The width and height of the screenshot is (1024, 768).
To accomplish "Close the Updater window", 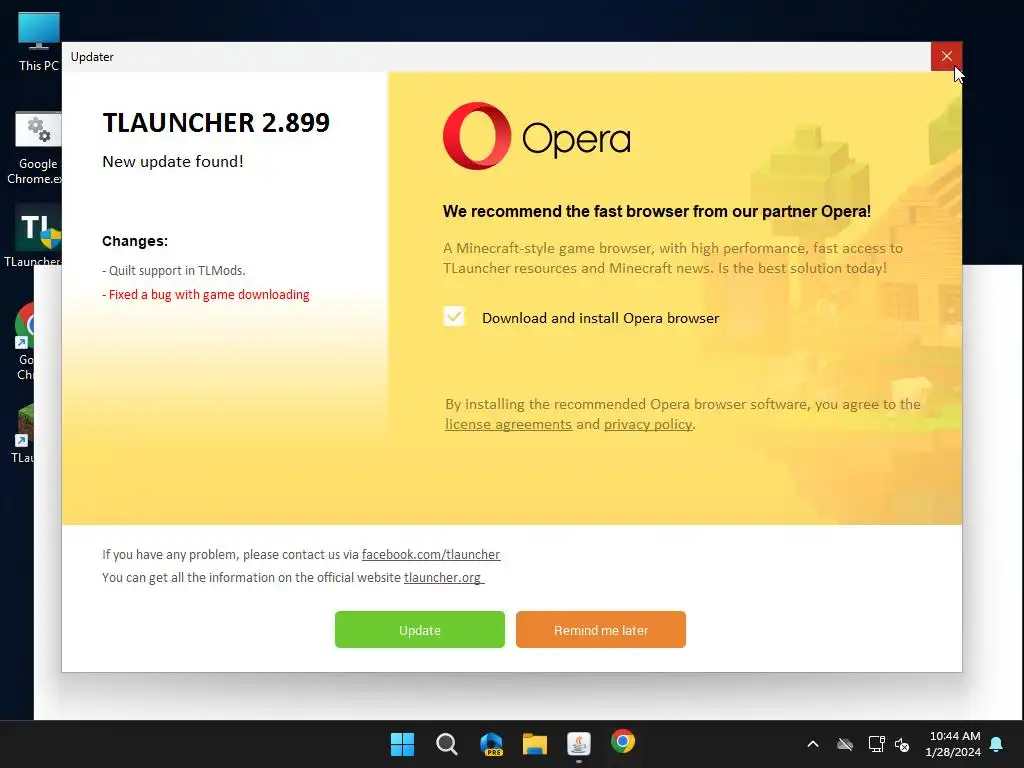I will pos(946,56).
